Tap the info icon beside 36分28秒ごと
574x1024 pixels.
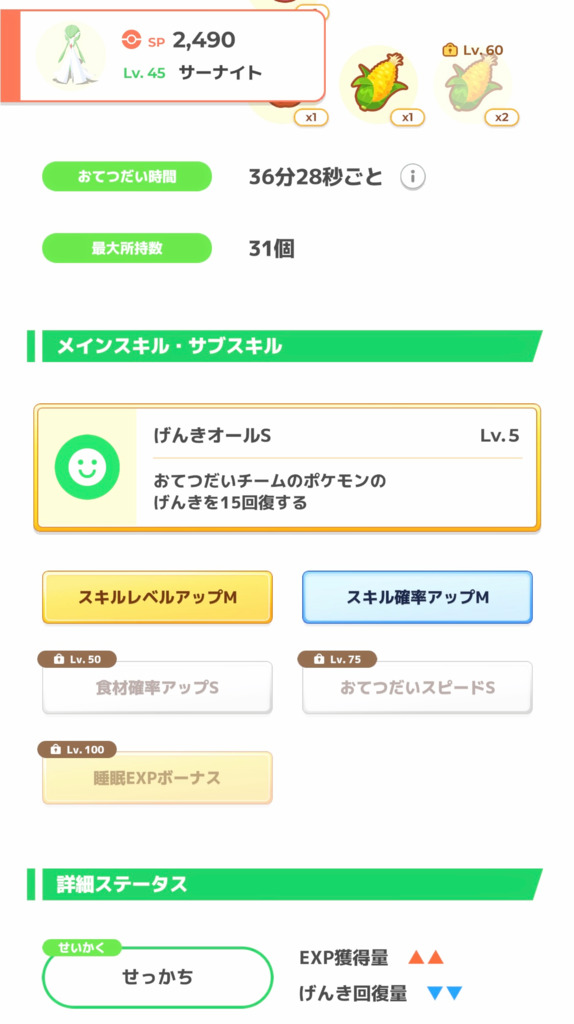412,177
